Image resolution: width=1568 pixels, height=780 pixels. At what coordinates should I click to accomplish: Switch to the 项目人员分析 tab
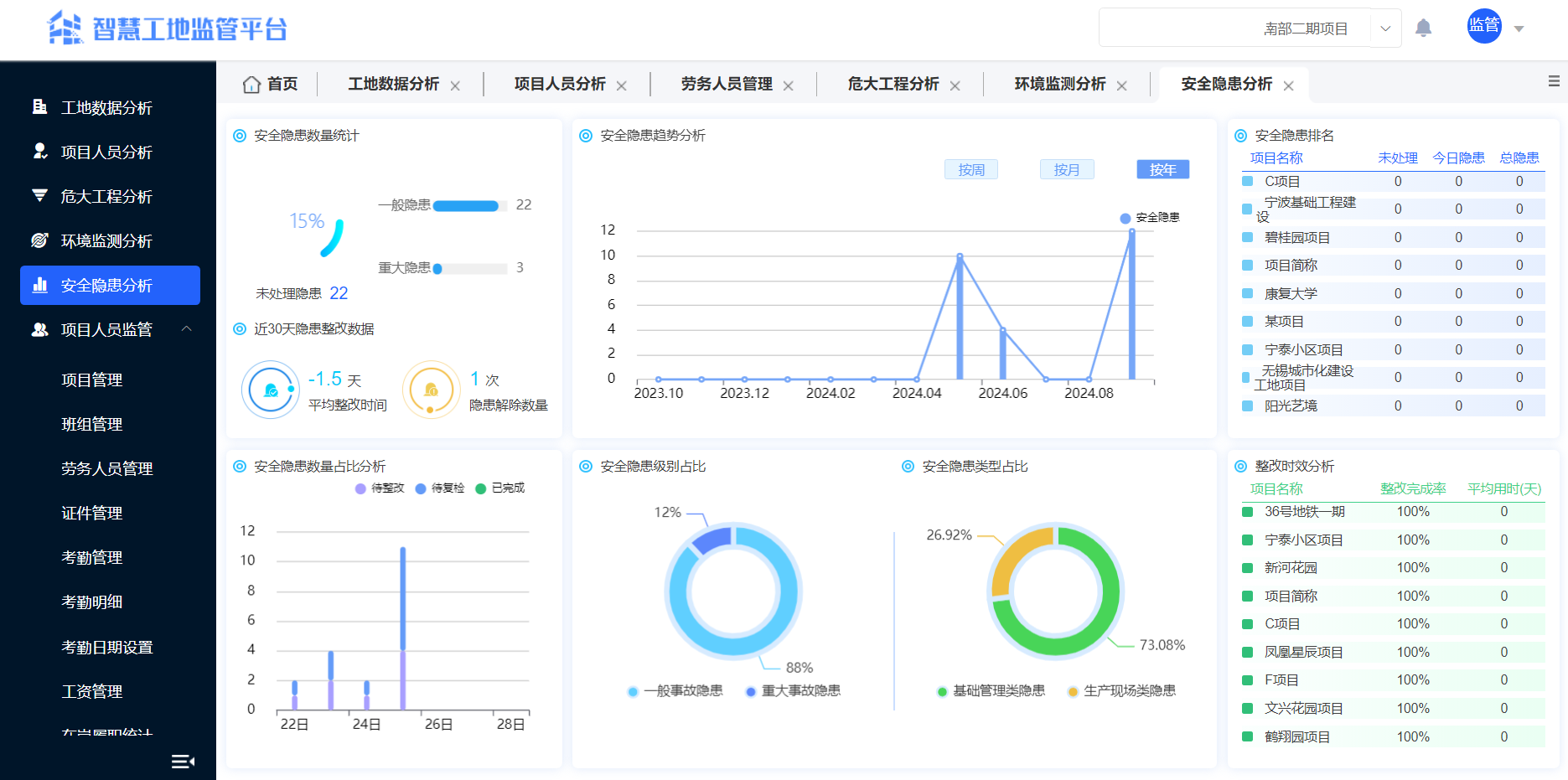(556, 84)
